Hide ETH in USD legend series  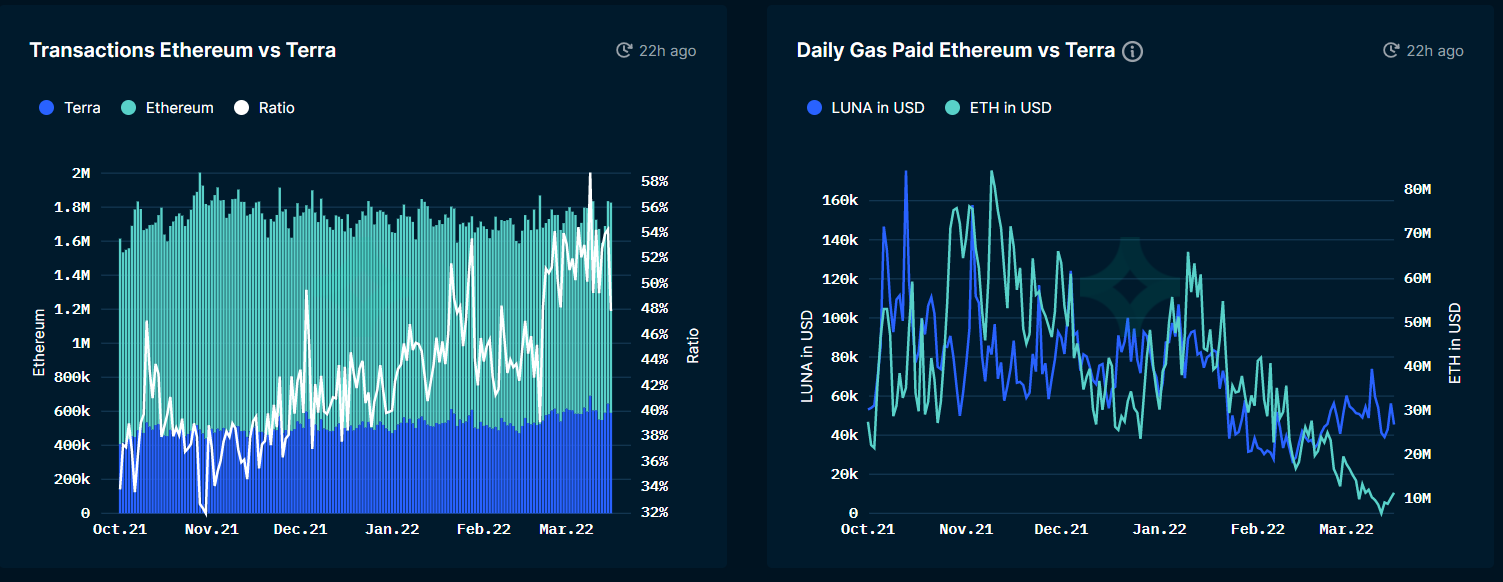point(999,107)
